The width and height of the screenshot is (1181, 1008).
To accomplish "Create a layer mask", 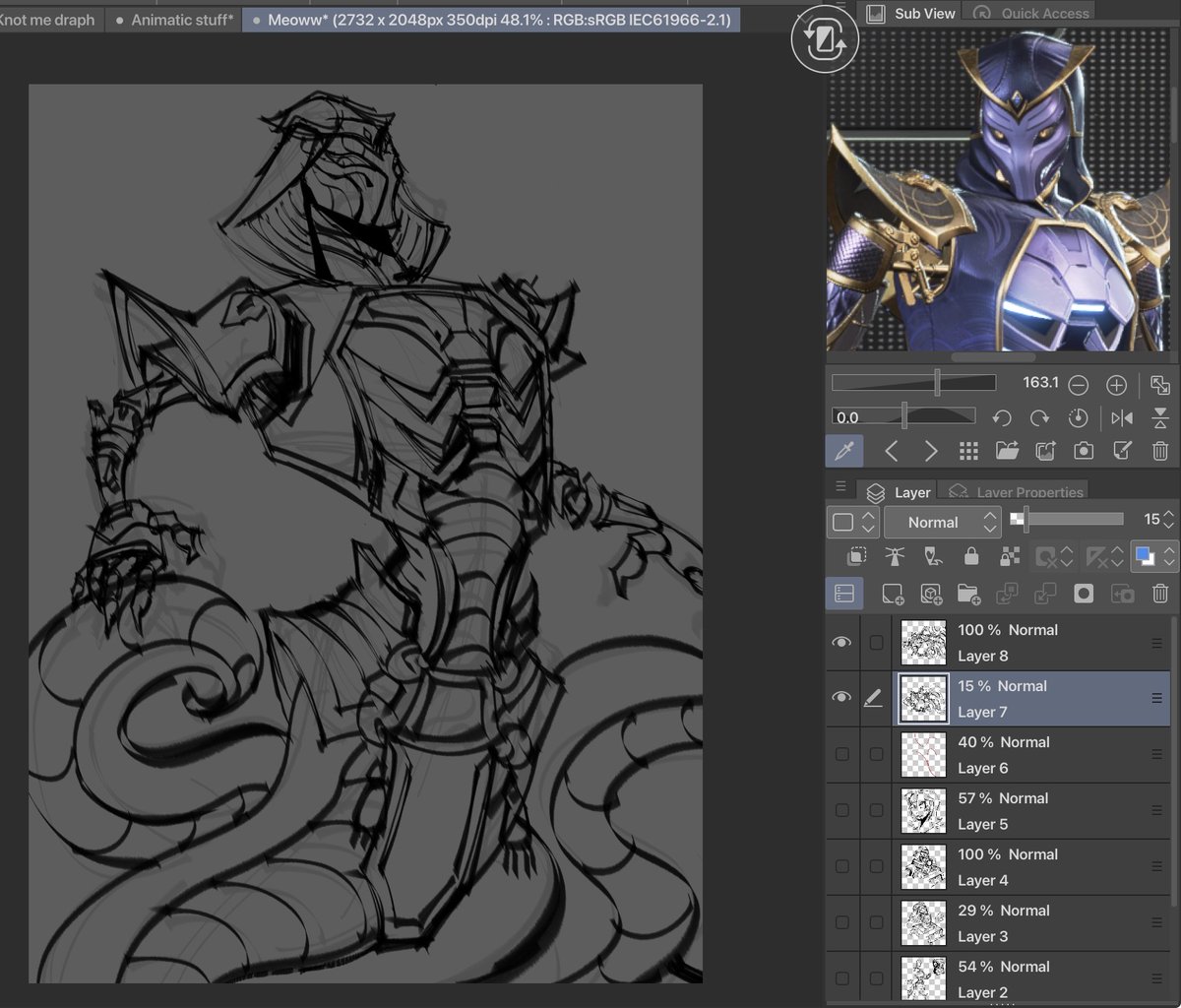I will 1084,594.
